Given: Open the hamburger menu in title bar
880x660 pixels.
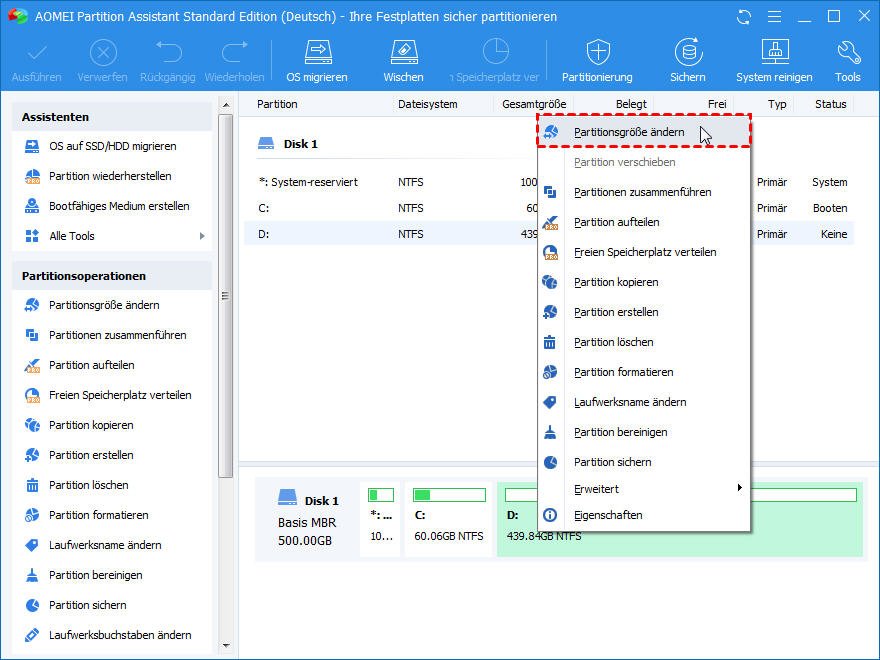Looking at the screenshot, I should [774, 17].
